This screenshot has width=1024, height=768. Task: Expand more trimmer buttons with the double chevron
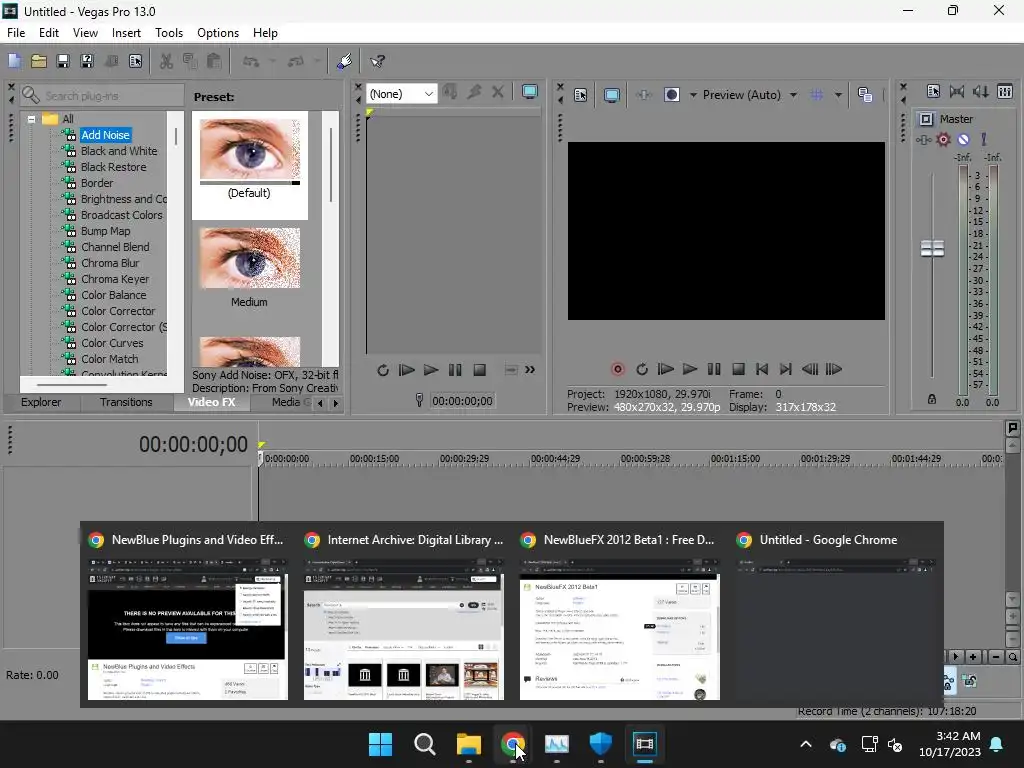click(x=530, y=370)
